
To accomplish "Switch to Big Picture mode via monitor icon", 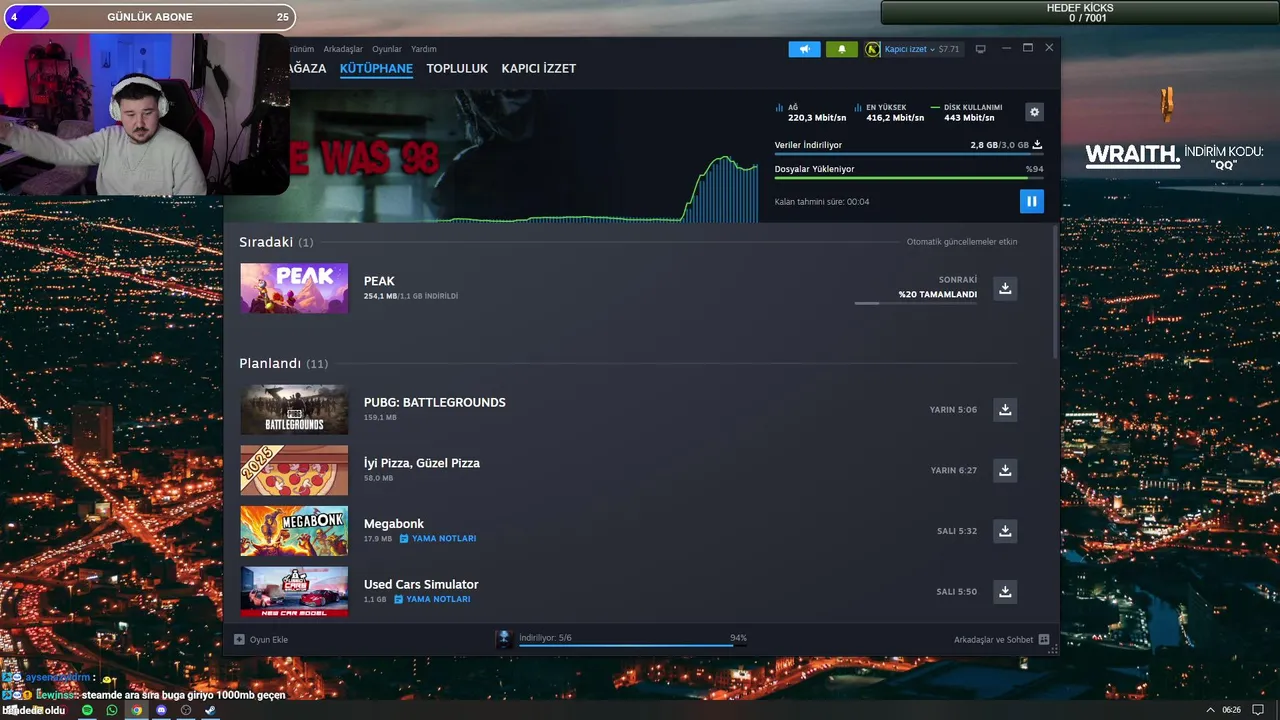I will [981, 49].
